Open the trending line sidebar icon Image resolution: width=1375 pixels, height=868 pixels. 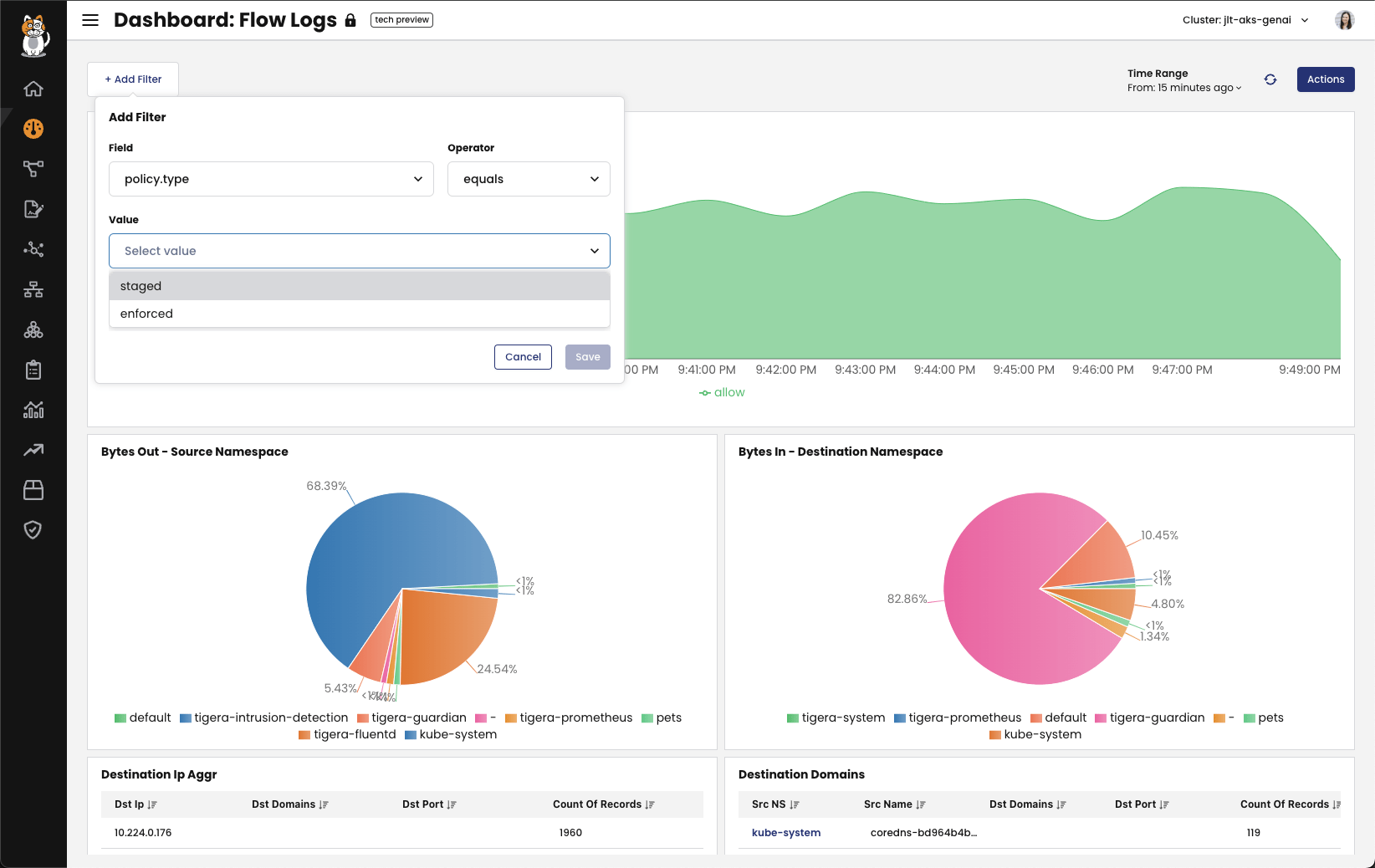33,450
